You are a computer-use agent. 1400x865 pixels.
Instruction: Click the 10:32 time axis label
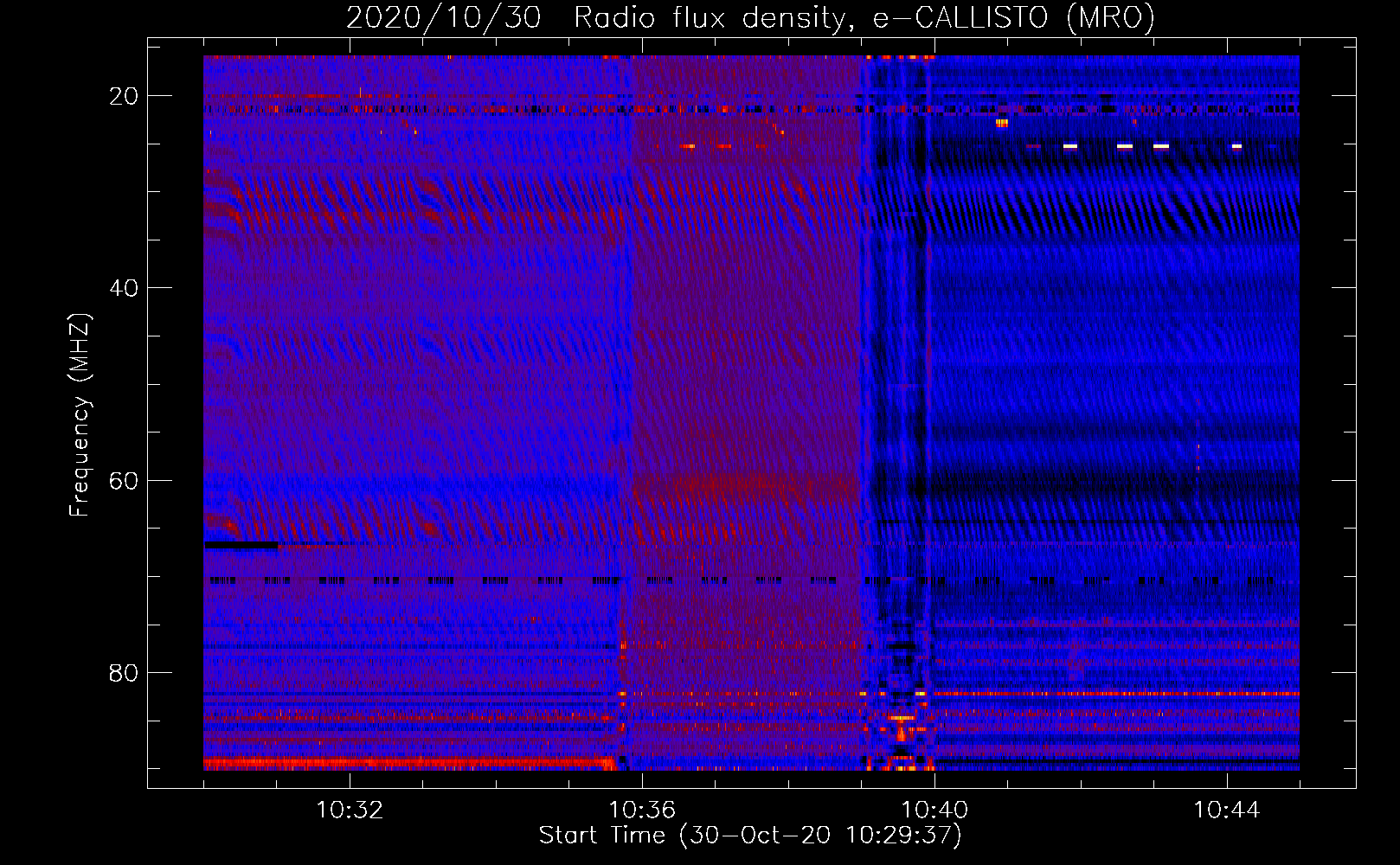(350, 811)
